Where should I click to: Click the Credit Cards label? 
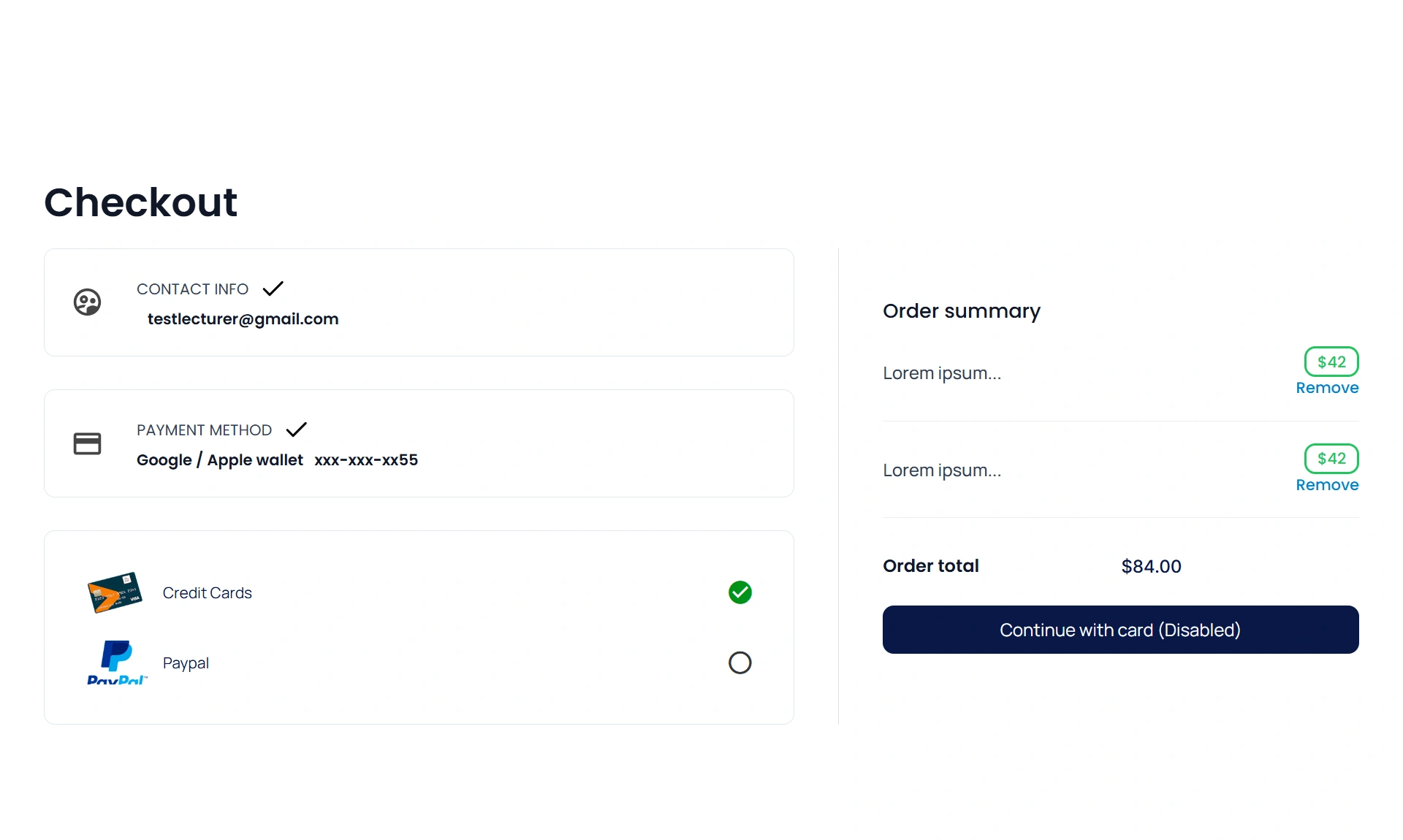point(207,593)
